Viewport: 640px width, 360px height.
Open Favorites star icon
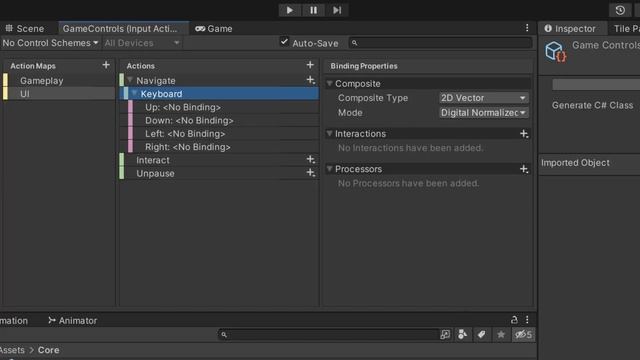tap(501, 335)
